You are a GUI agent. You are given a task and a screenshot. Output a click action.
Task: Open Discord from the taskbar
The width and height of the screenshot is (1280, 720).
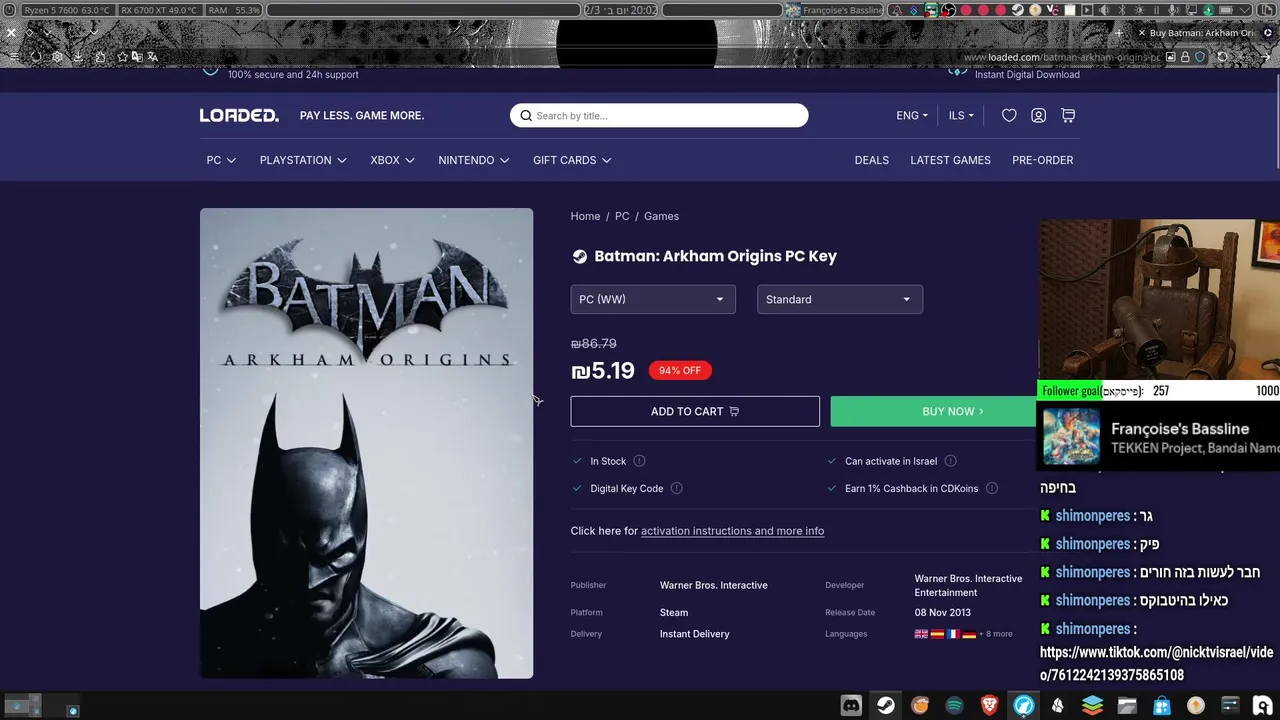coord(851,705)
